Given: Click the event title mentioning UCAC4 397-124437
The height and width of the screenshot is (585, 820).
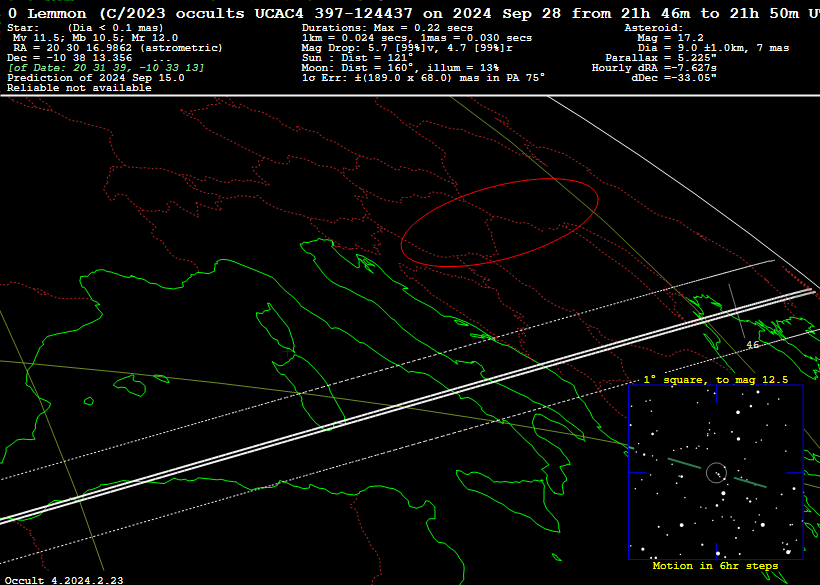Looking at the screenshot, I should point(413,13).
